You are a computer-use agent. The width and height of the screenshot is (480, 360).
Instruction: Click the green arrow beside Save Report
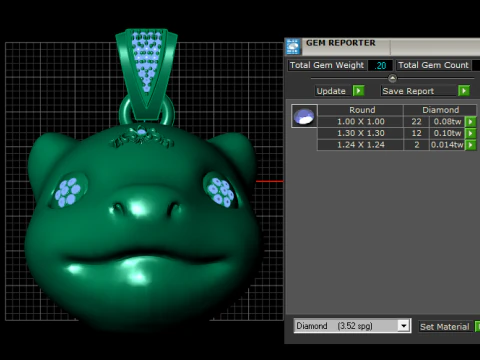(464, 91)
